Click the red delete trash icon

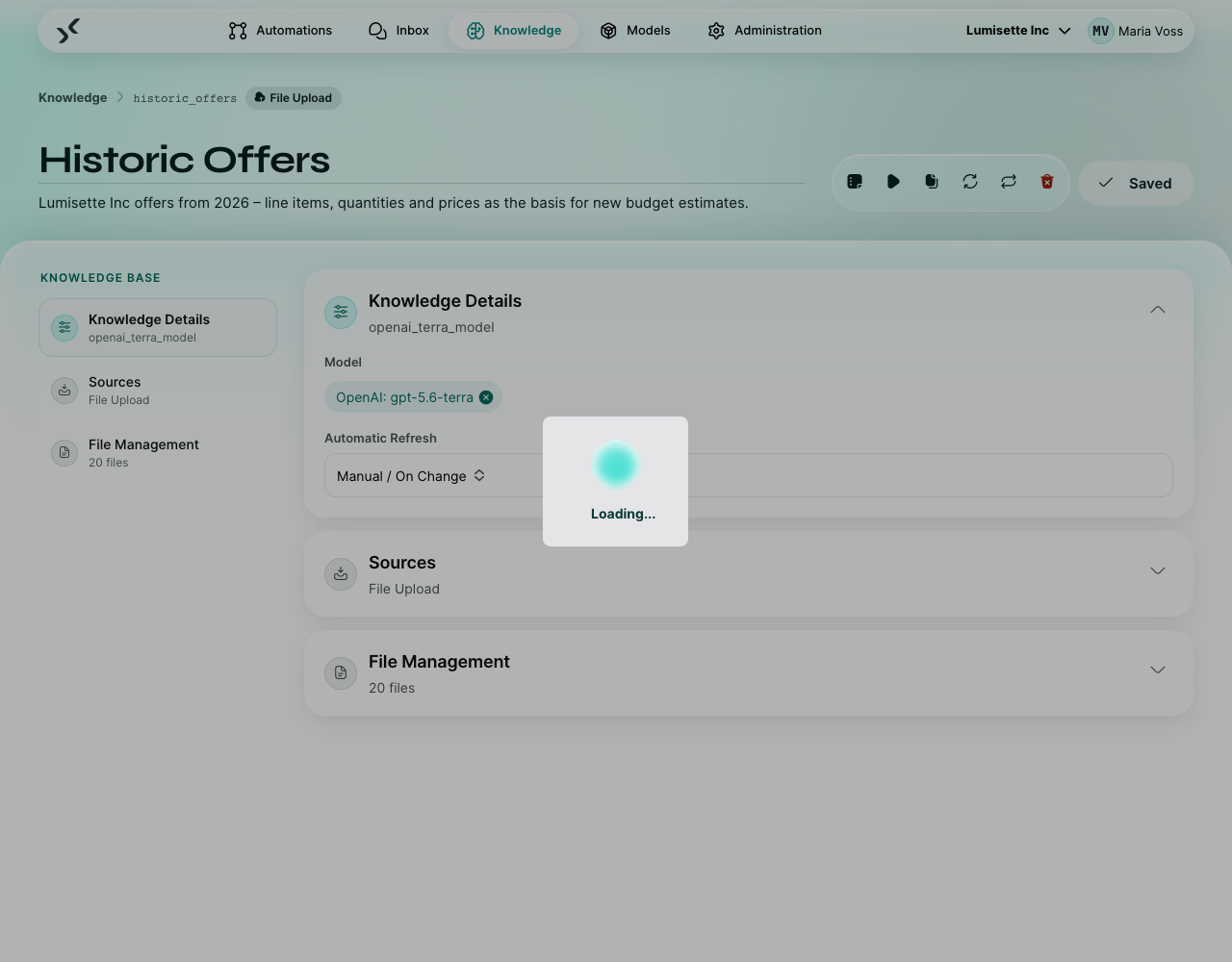pyautogui.click(x=1047, y=182)
